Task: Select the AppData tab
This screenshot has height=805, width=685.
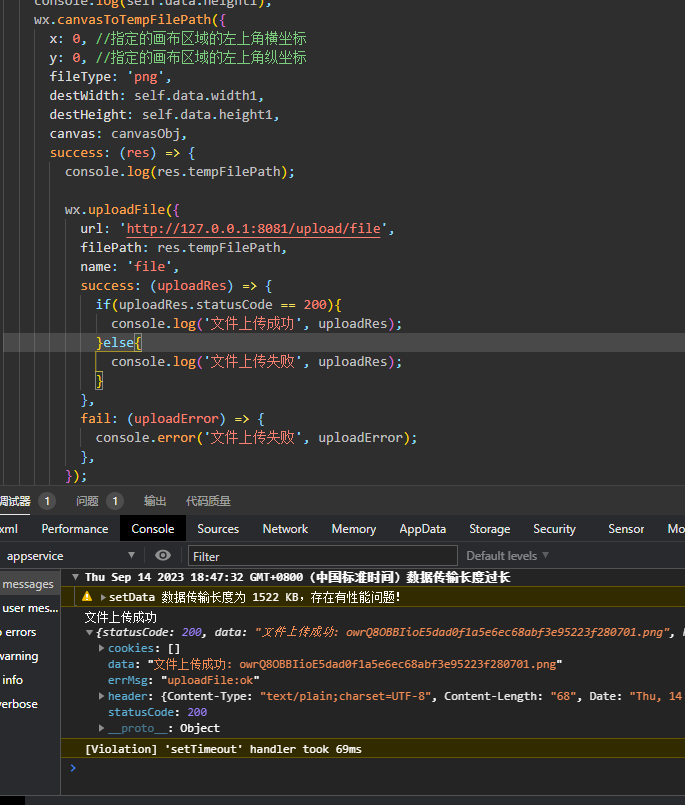Action: click(x=423, y=529)
